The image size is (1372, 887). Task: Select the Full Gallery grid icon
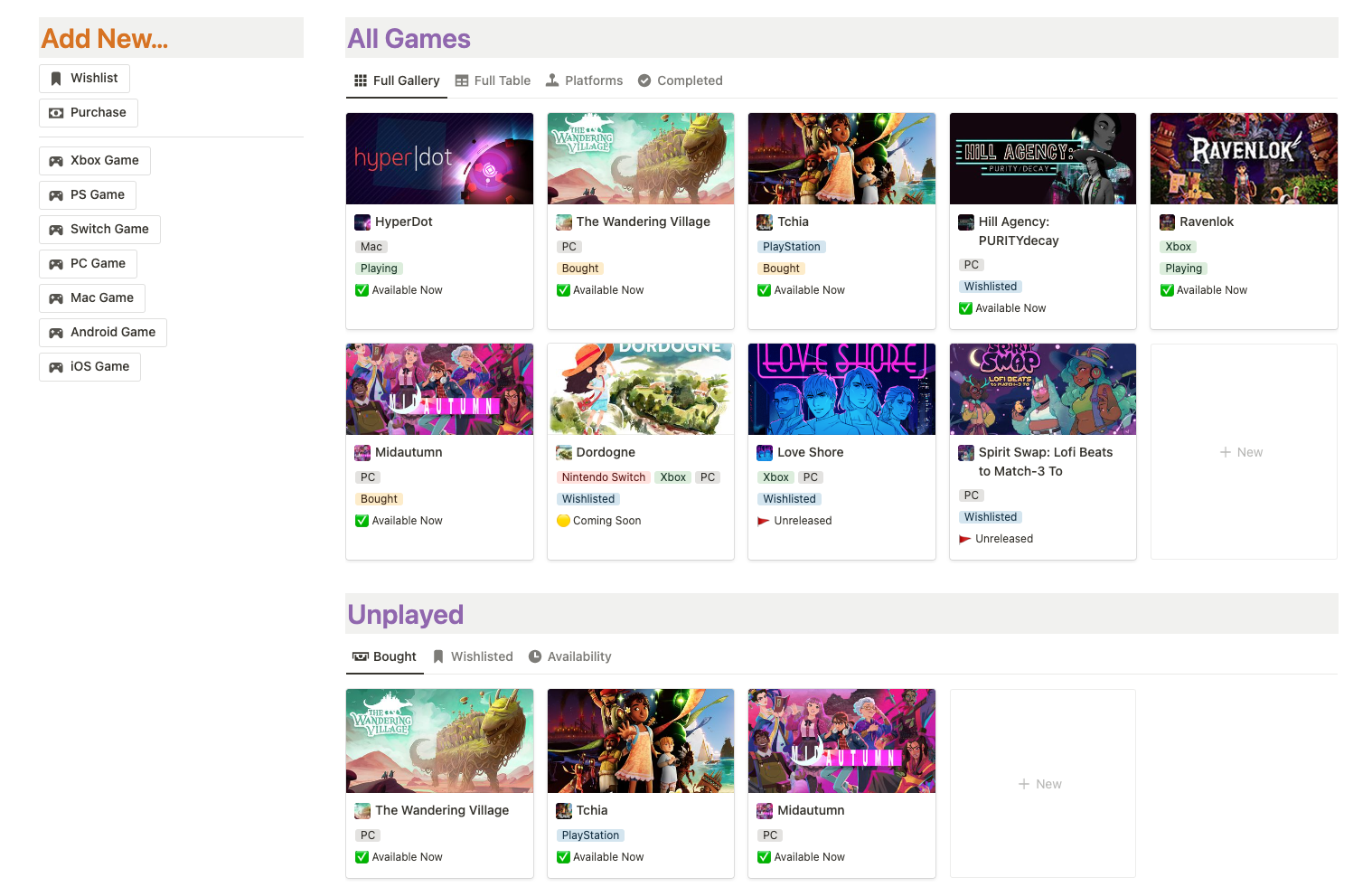(360, 80)
